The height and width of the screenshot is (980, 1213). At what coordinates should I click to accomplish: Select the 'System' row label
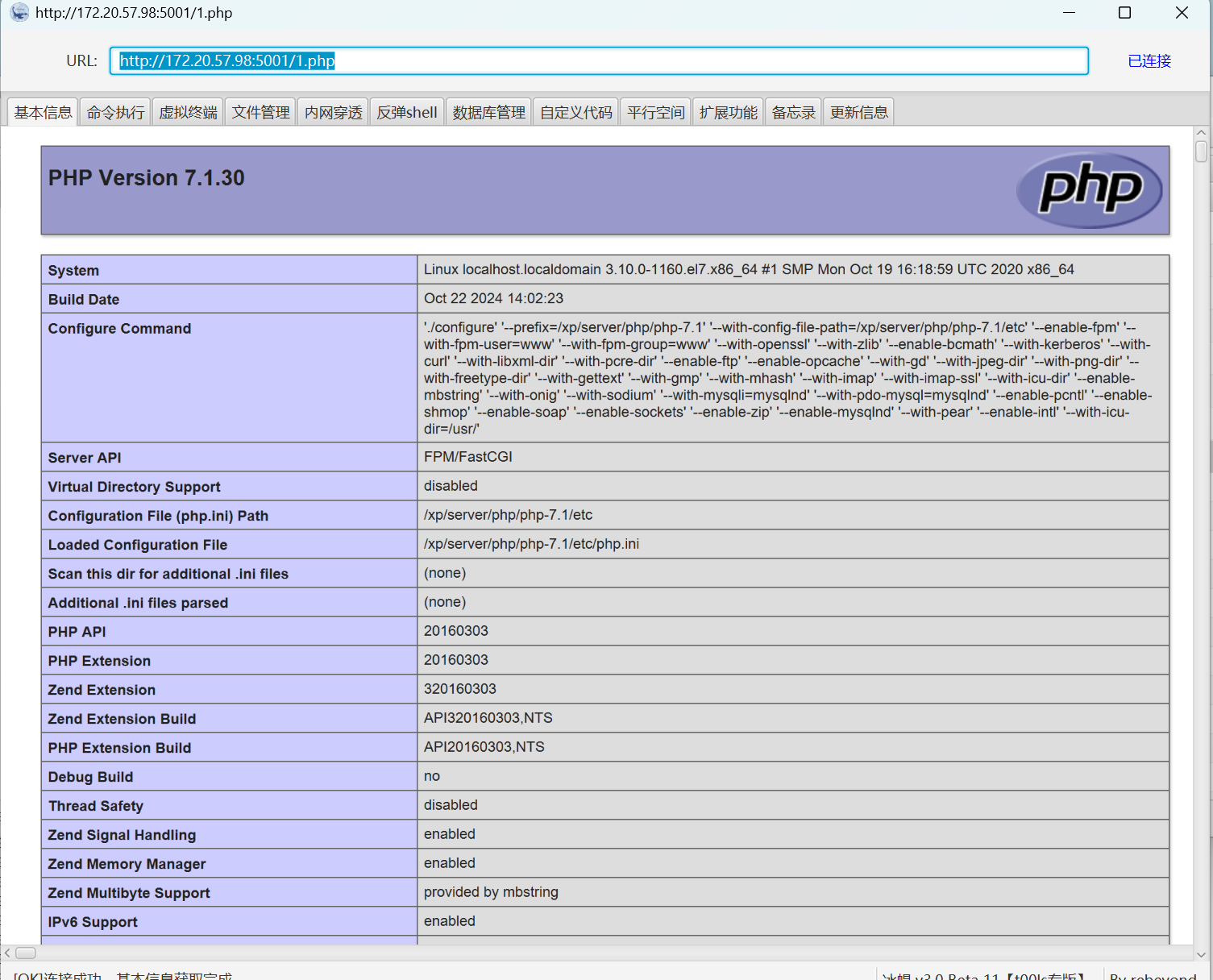click(x=73, y=271)
